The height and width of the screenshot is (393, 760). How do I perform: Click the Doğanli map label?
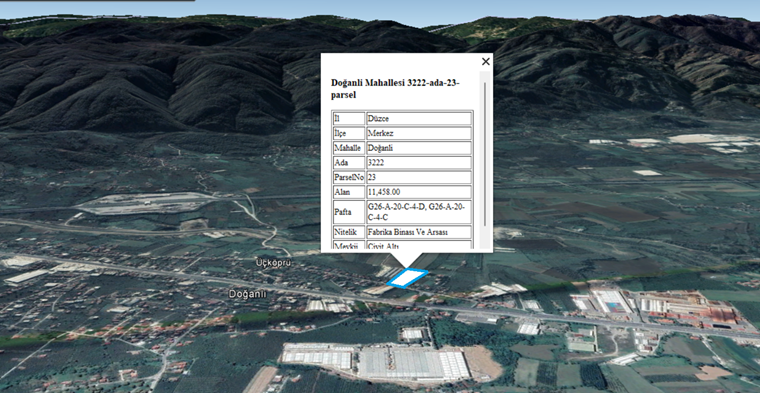click(247, 294)
